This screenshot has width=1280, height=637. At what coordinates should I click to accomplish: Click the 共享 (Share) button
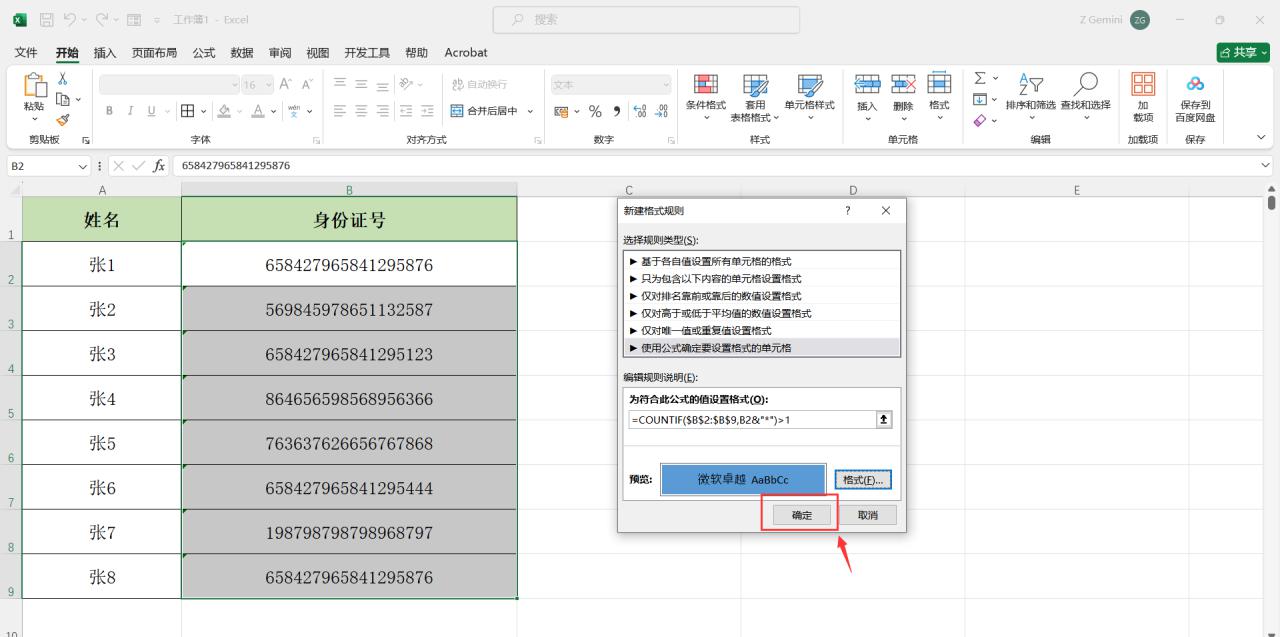tap(1243, 52)
